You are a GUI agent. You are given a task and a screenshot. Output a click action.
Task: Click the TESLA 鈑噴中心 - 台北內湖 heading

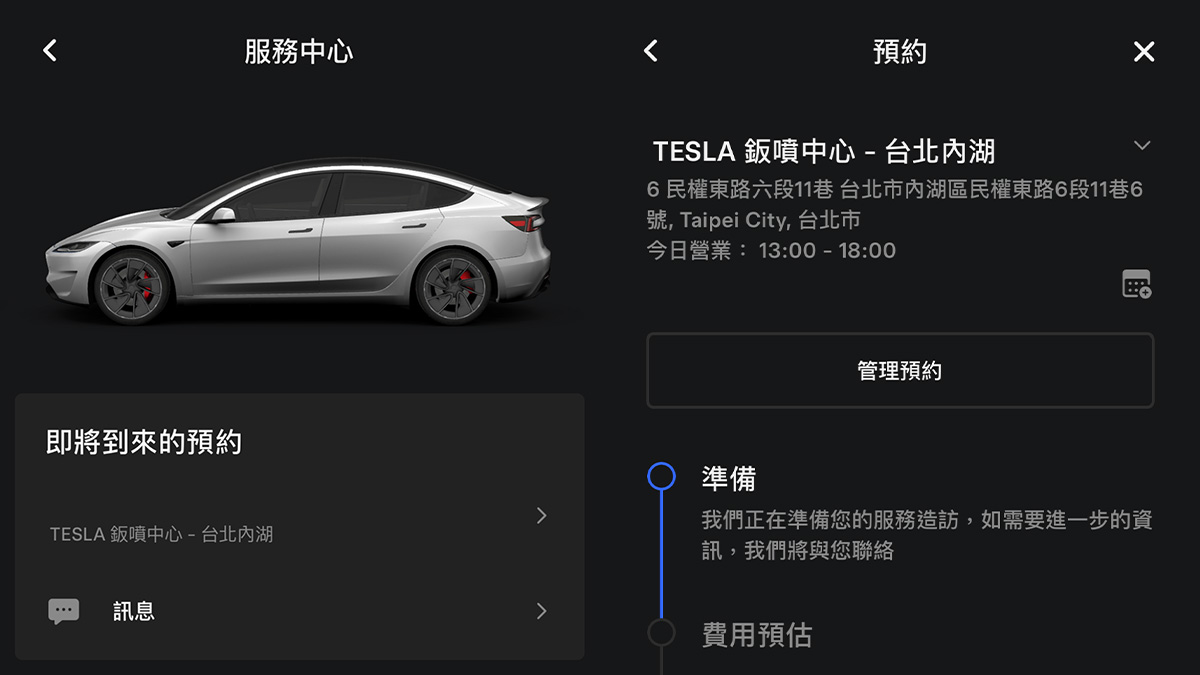[x=824, y=151]
